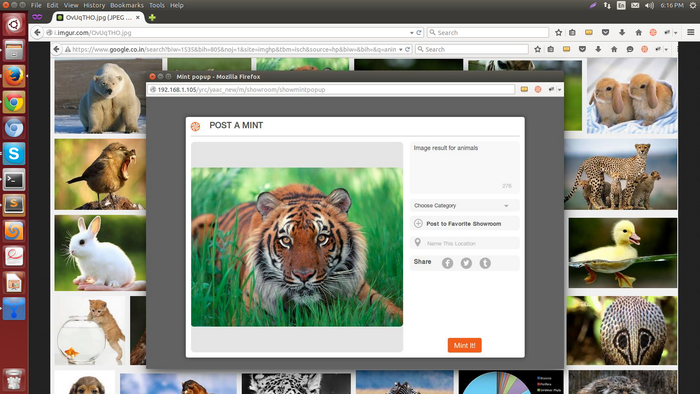Image resolution: width=700 pixels, height=394 pixels.
Task: Open Downloads in the Google window toolbar
Action: click(598, 49)
